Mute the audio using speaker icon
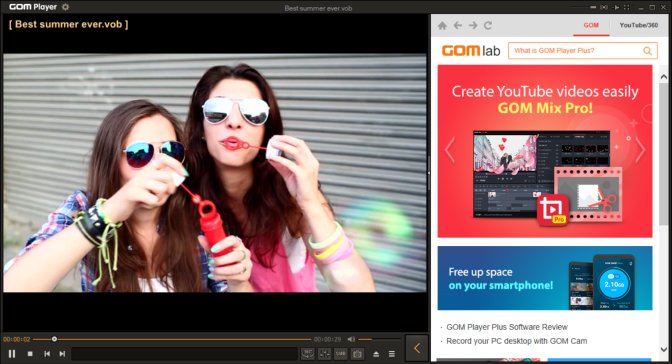This screenshot has width=672, height=364. (351, 339)
